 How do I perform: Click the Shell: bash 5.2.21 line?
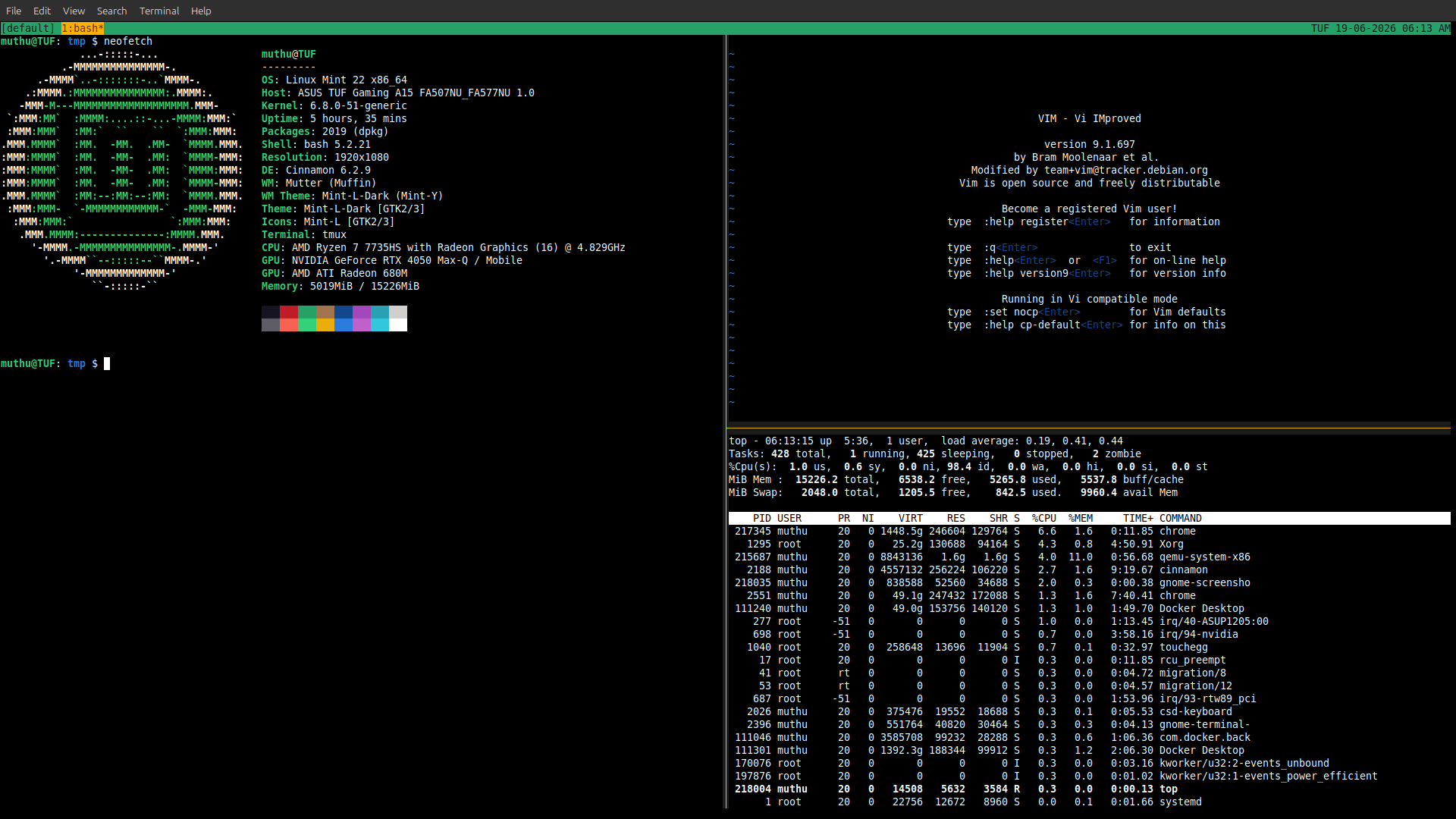click(316, 144)
